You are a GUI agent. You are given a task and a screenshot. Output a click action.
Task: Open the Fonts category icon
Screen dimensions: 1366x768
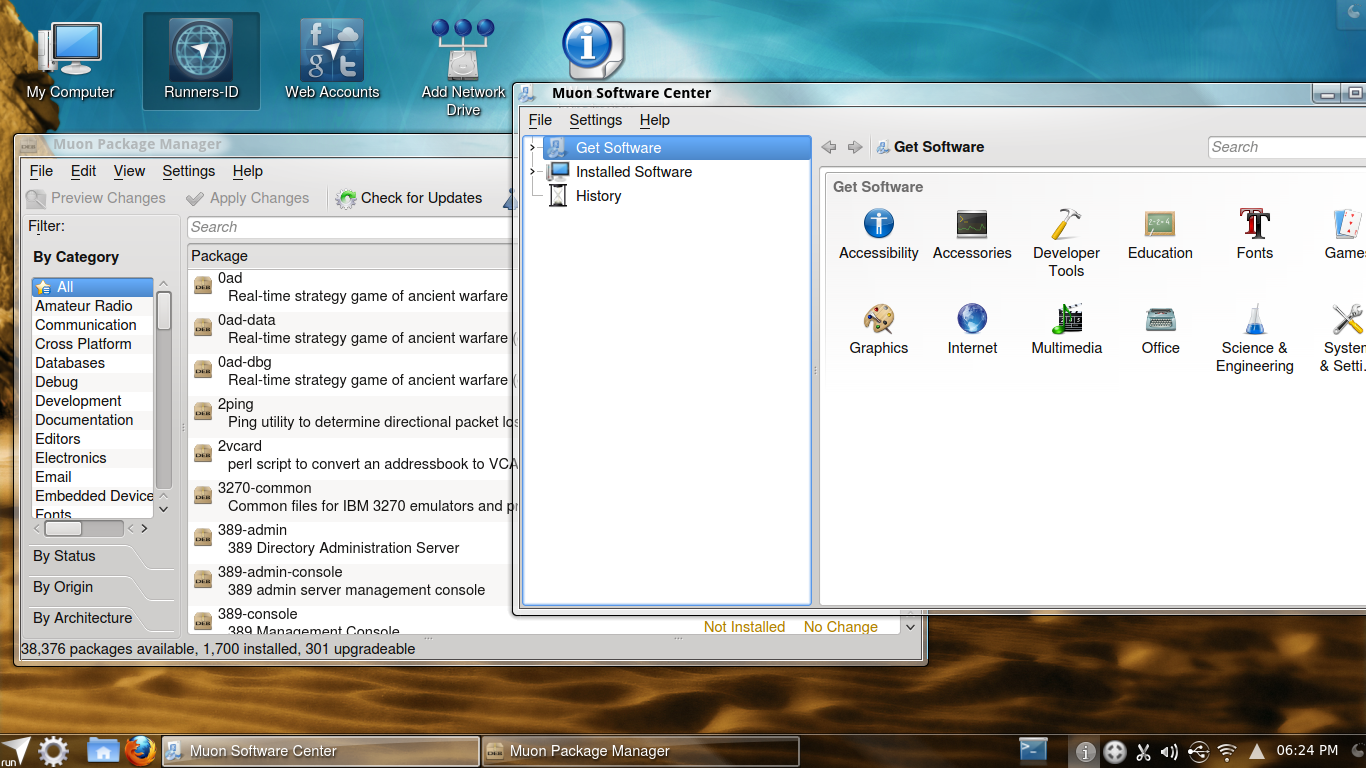click(x=1254, y=234)
